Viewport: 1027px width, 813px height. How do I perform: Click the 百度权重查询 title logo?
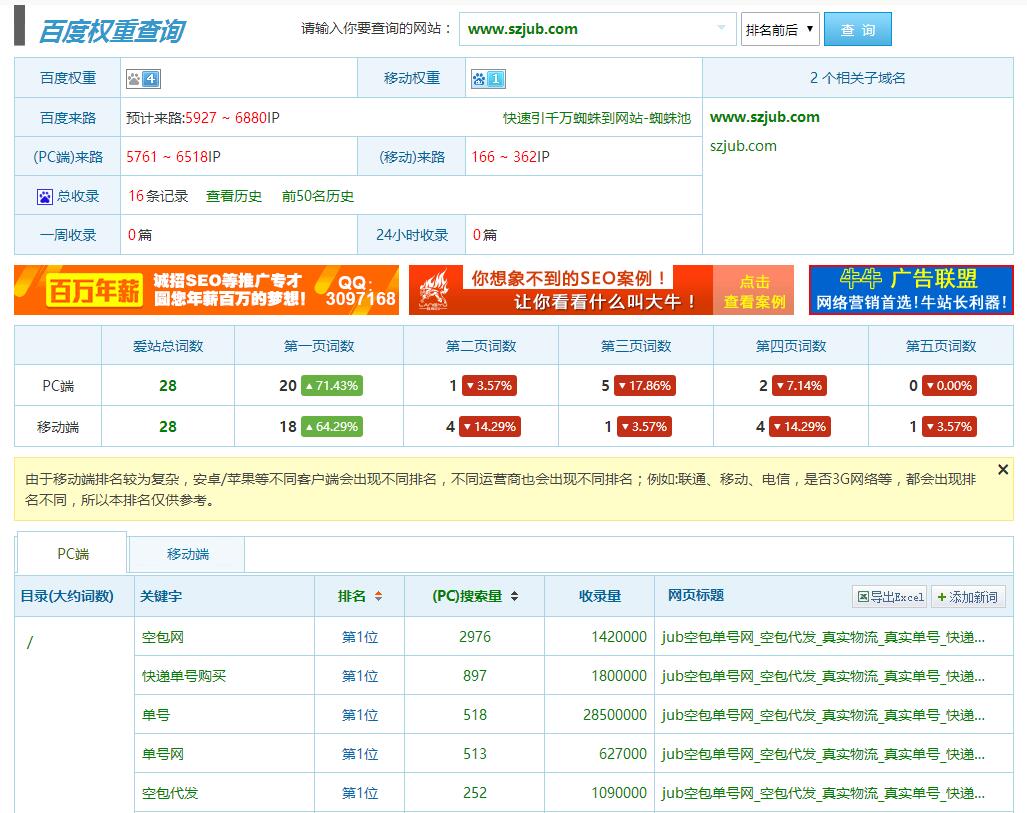pyautogui.click(x=112, y=31)
